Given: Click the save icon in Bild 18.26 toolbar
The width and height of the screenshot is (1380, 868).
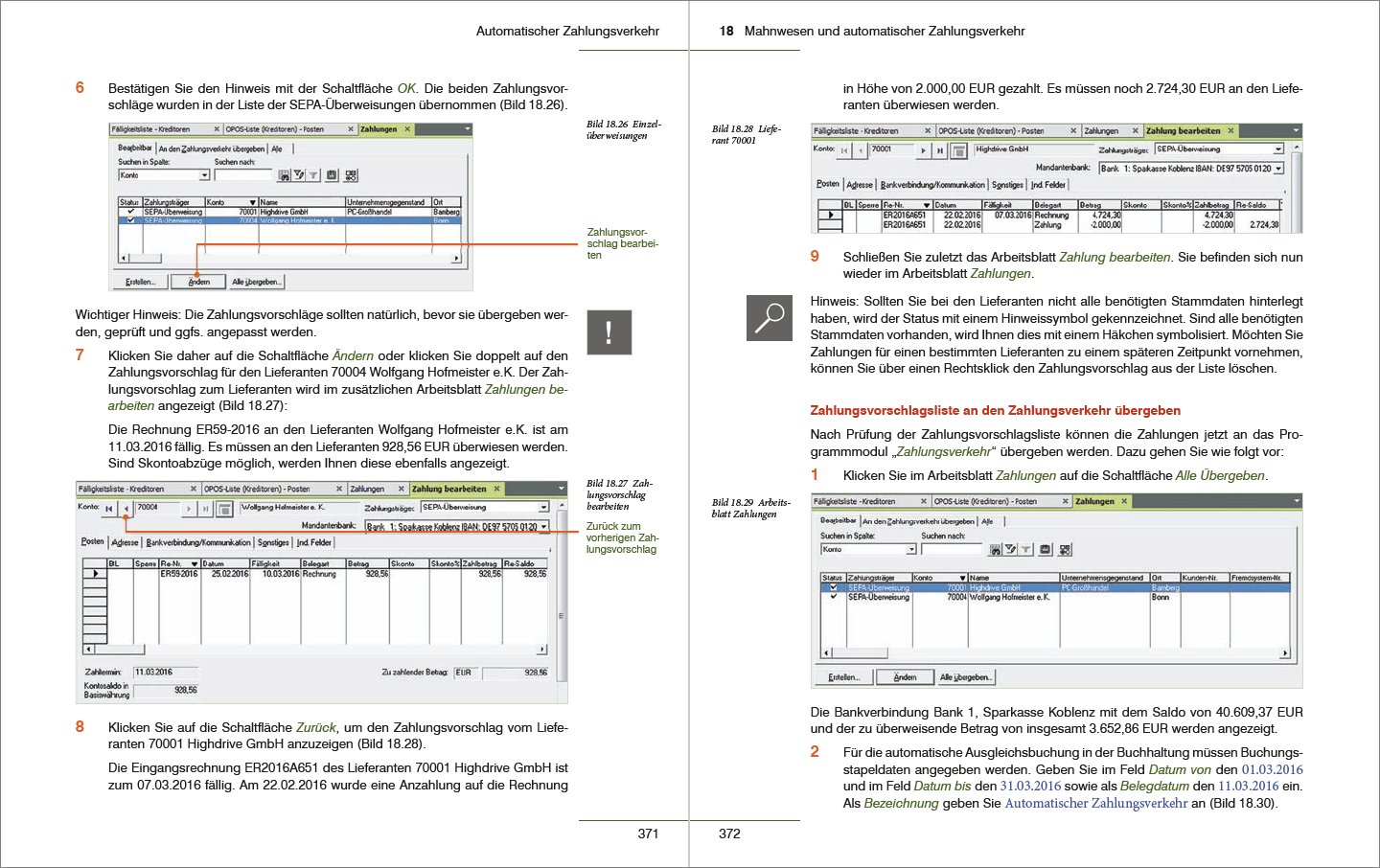Looking at the screenshot, I should [x=332, y=175].
